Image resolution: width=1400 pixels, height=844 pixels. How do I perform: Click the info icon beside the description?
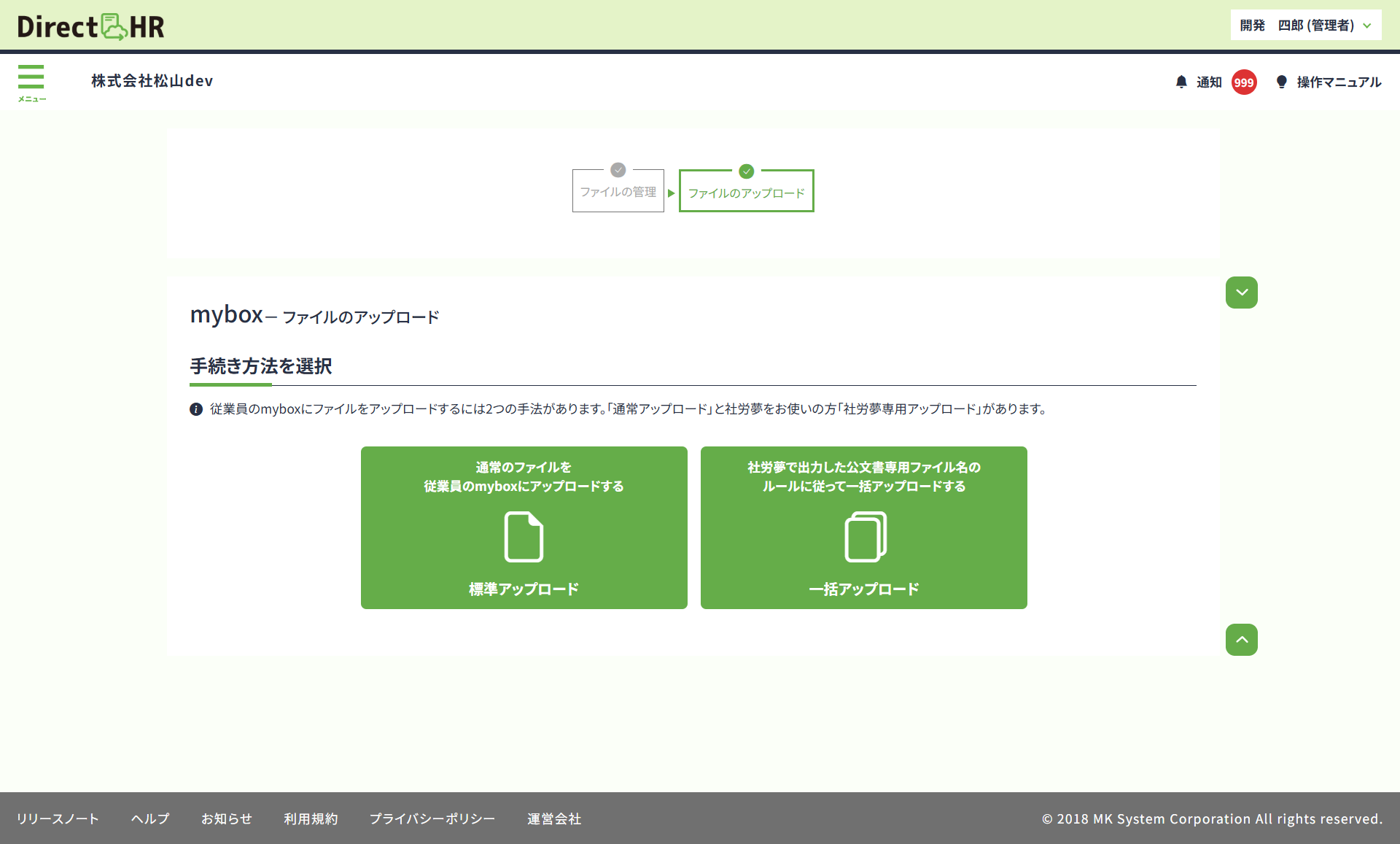point(196,409)
